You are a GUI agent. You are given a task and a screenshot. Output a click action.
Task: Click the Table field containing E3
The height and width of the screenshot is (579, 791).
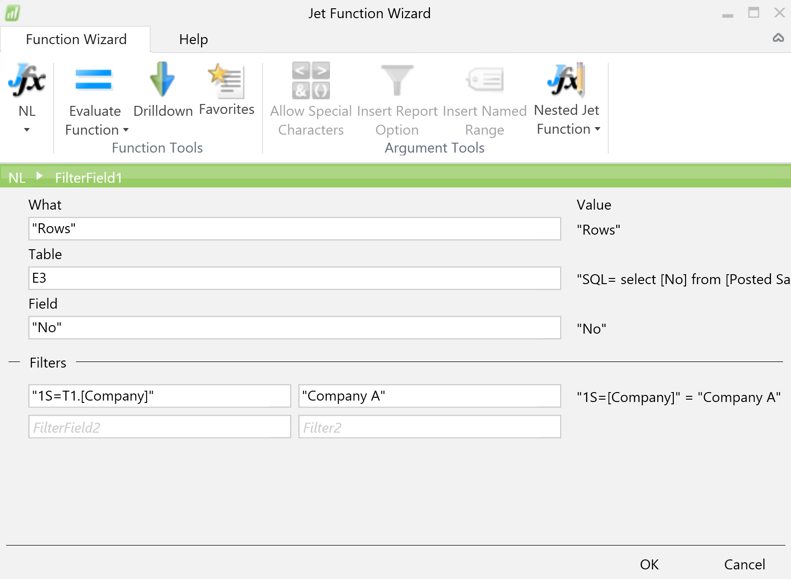295,278
